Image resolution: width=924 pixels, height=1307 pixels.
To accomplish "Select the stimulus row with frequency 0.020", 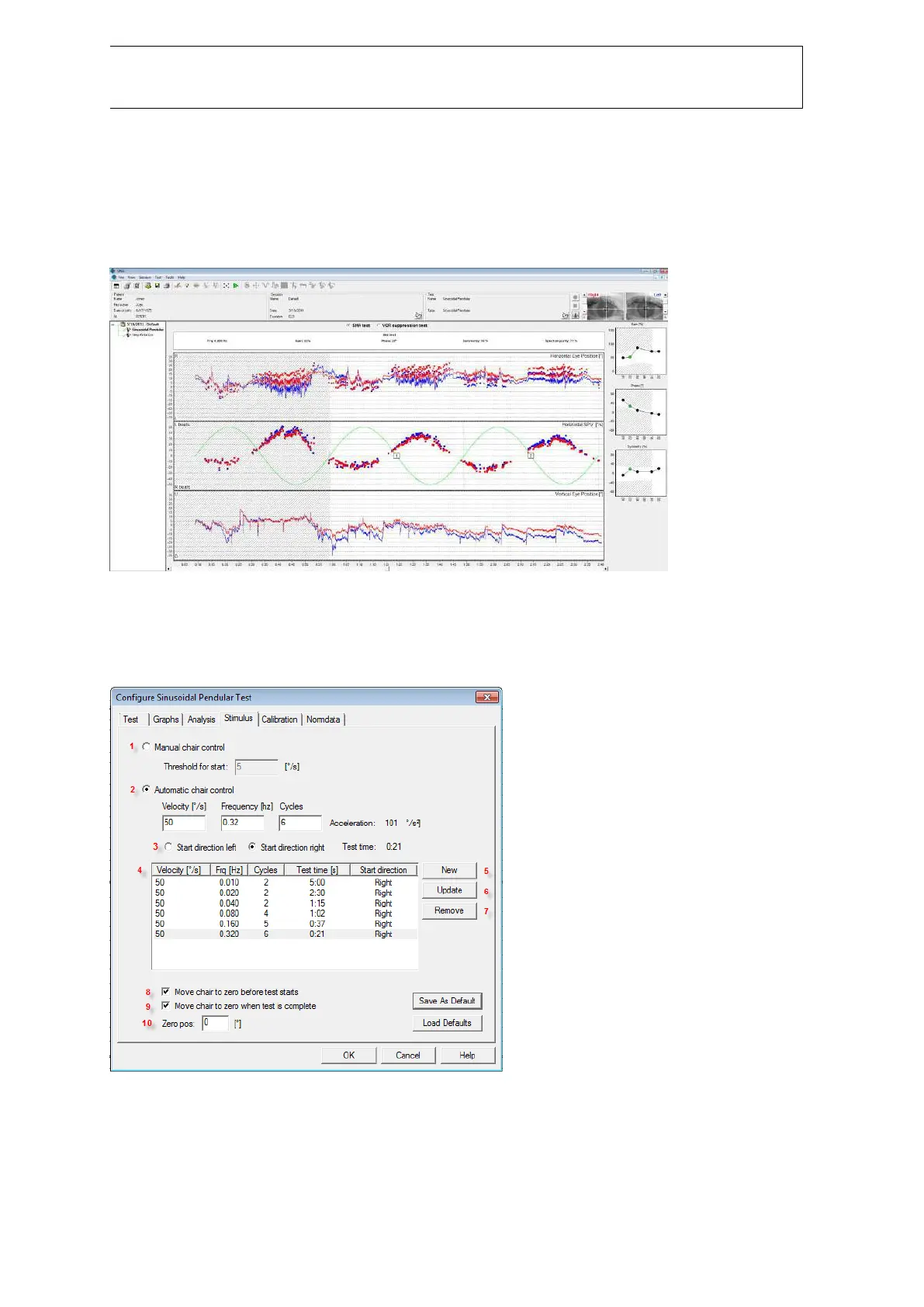I will click(285, 893).
